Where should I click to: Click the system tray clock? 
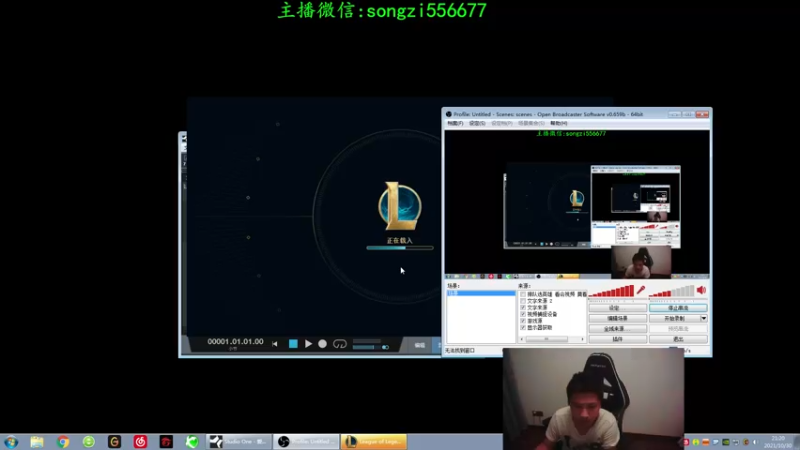tap(778, 442)
